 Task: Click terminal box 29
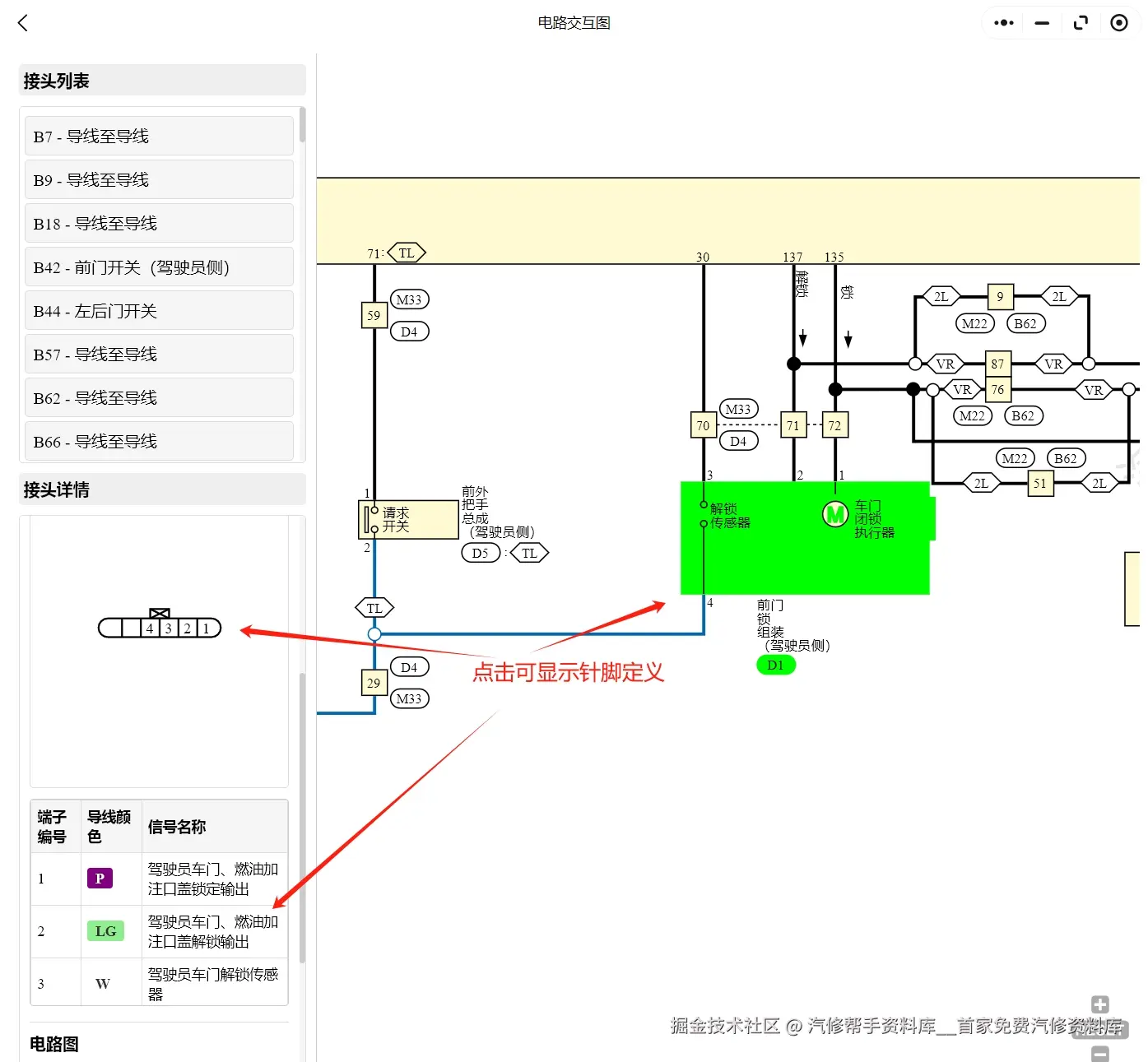click(x=374, y=683)
